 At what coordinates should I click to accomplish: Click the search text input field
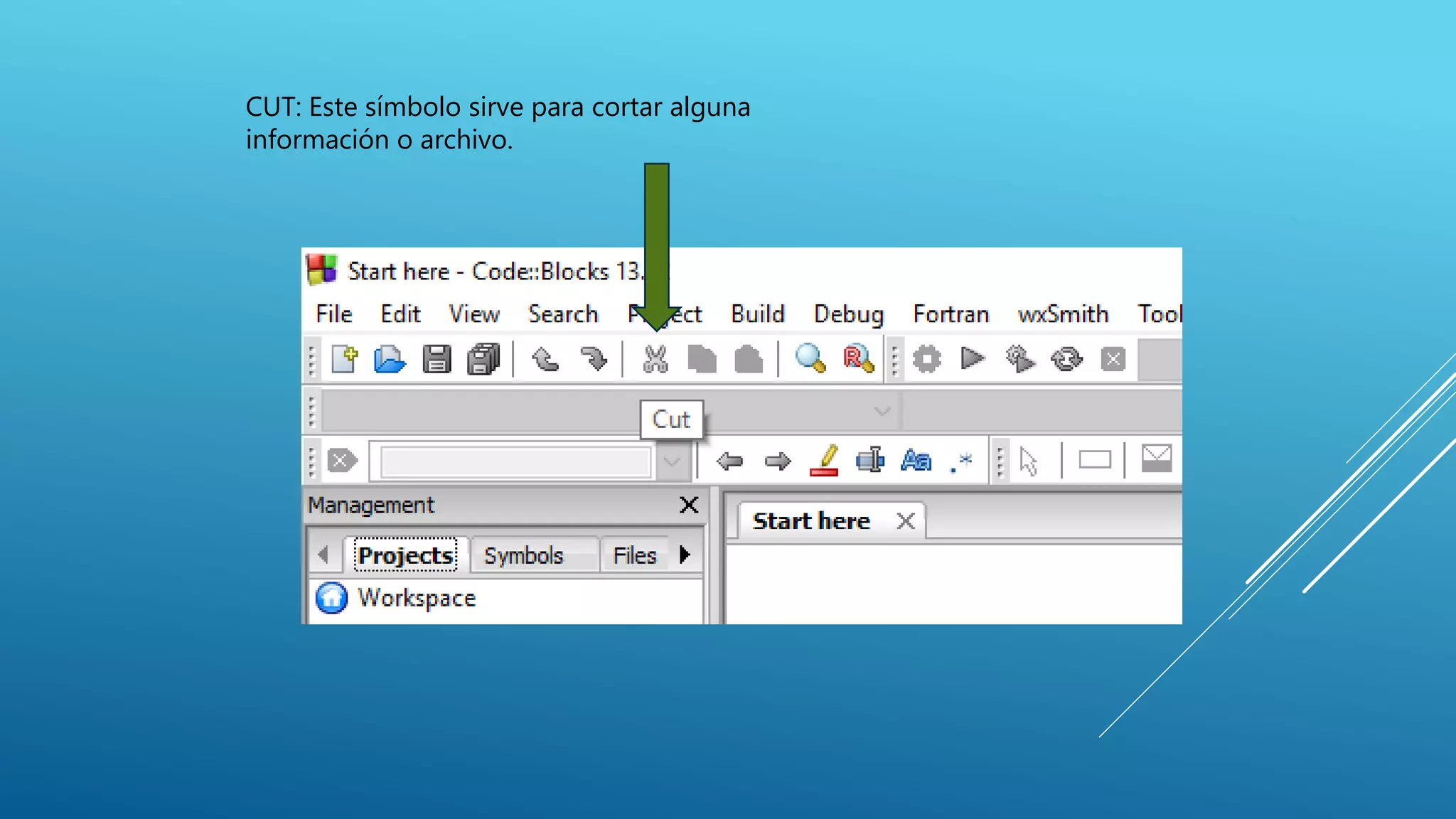515,462
